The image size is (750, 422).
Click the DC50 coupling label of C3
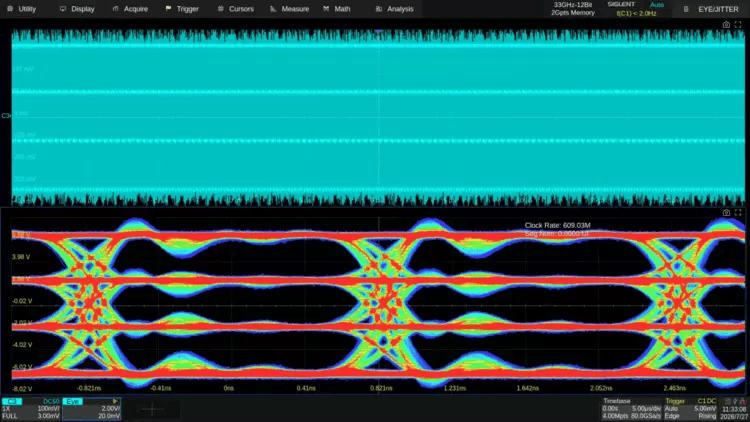[51, 401]
